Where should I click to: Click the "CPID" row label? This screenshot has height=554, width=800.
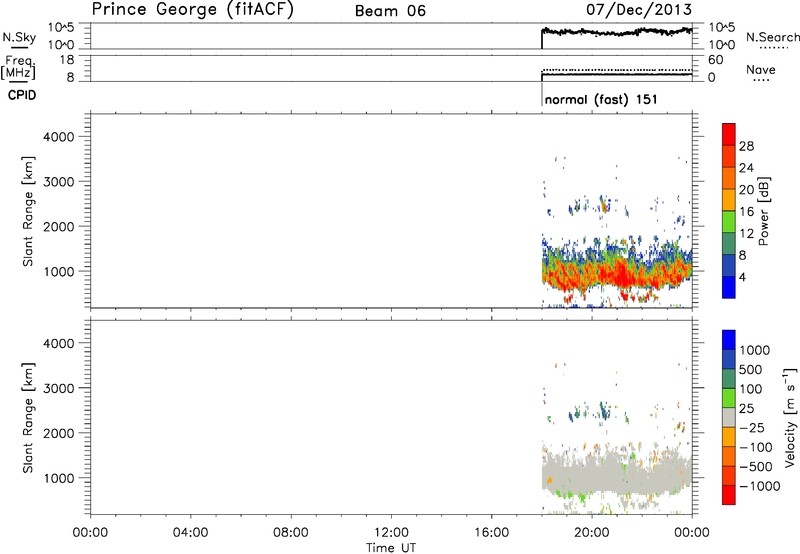(22, 95)
